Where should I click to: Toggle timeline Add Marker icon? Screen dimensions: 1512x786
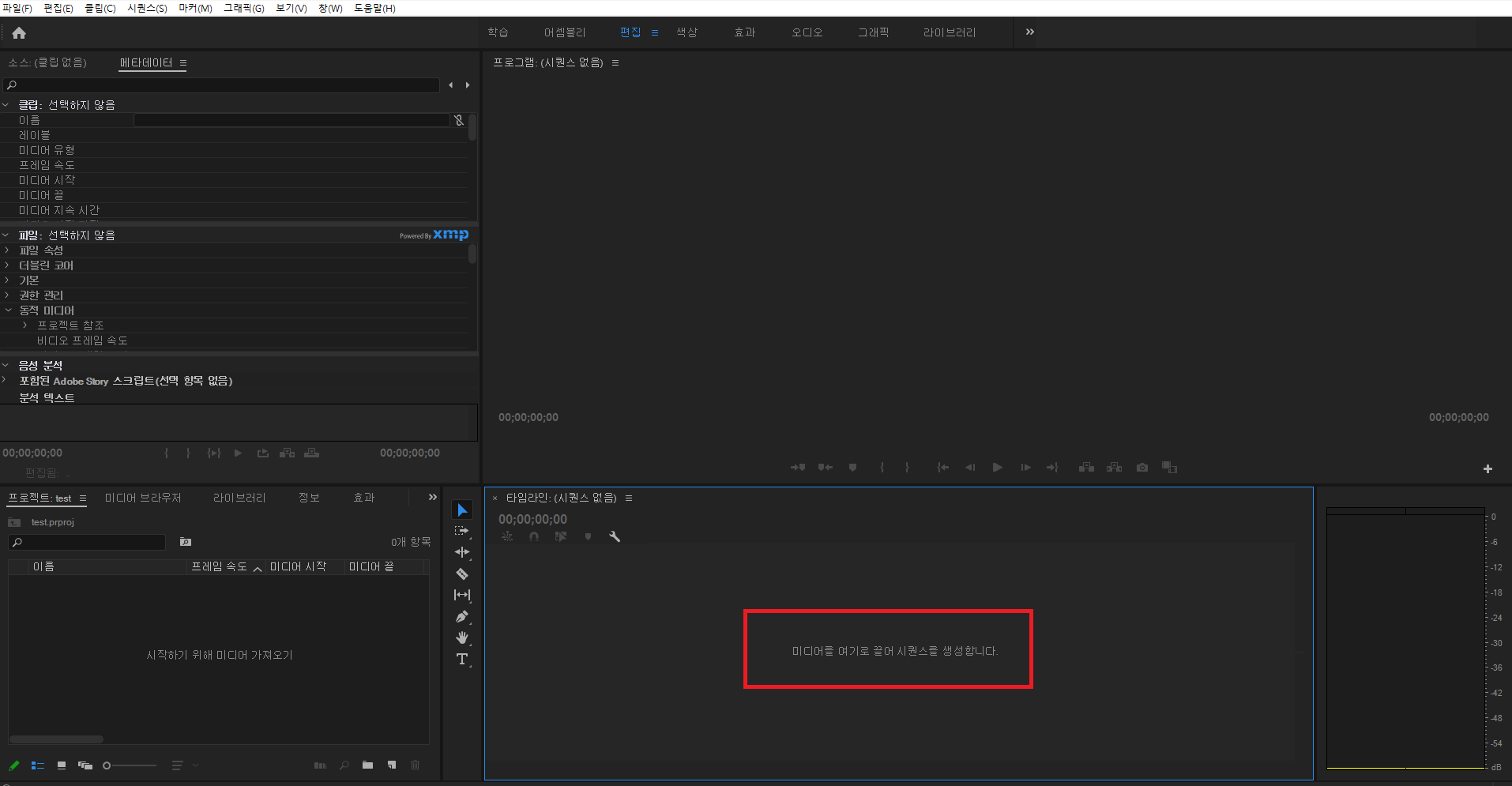pos(588,536)
